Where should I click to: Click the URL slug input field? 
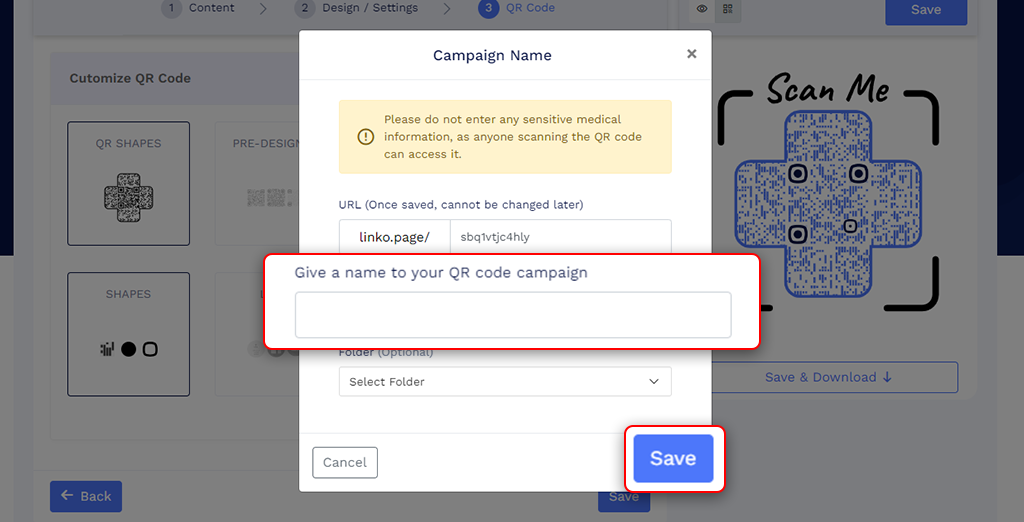(x=559, y=237)
